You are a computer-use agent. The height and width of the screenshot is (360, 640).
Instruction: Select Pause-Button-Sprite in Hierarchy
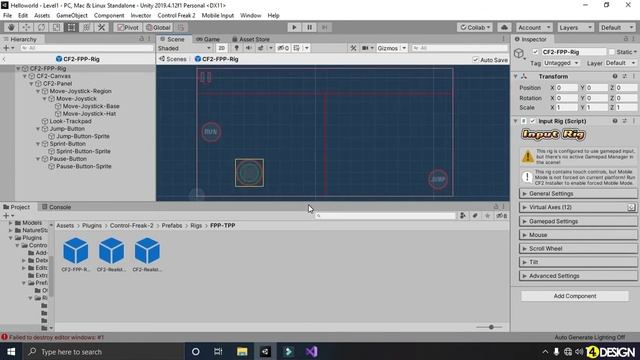(84, 167)
